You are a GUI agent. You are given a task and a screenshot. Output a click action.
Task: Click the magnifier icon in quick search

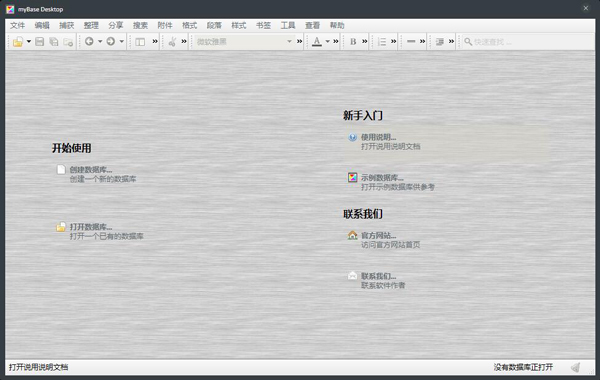coord(468,41)
